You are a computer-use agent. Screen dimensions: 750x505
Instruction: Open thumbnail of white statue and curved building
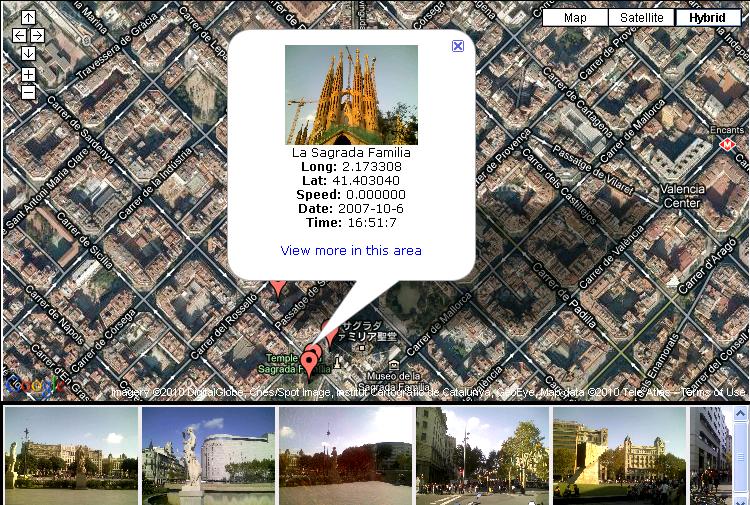209,455
